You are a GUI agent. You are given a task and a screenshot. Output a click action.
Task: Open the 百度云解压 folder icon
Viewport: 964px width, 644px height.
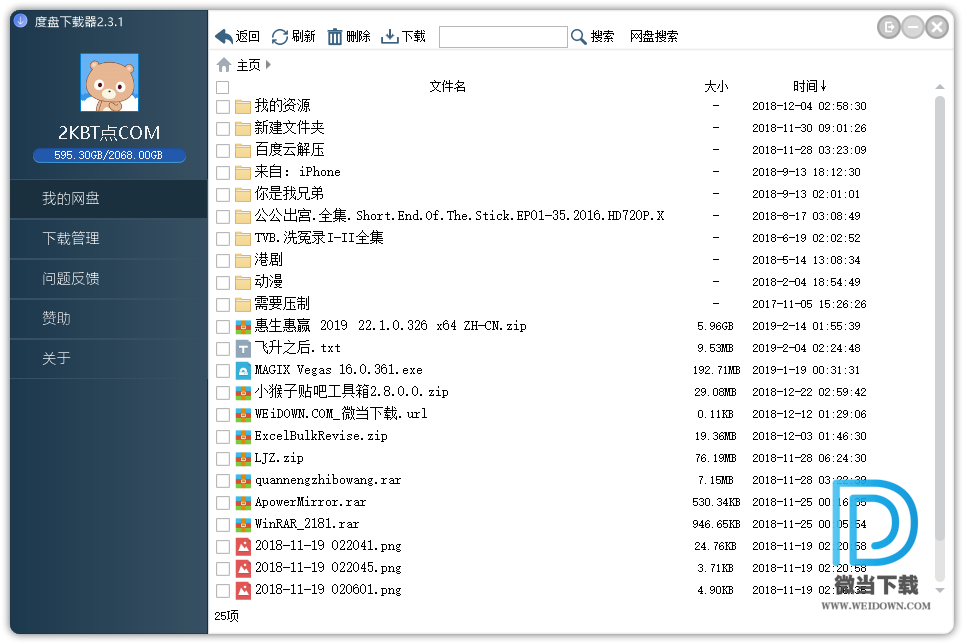point(243,151)
